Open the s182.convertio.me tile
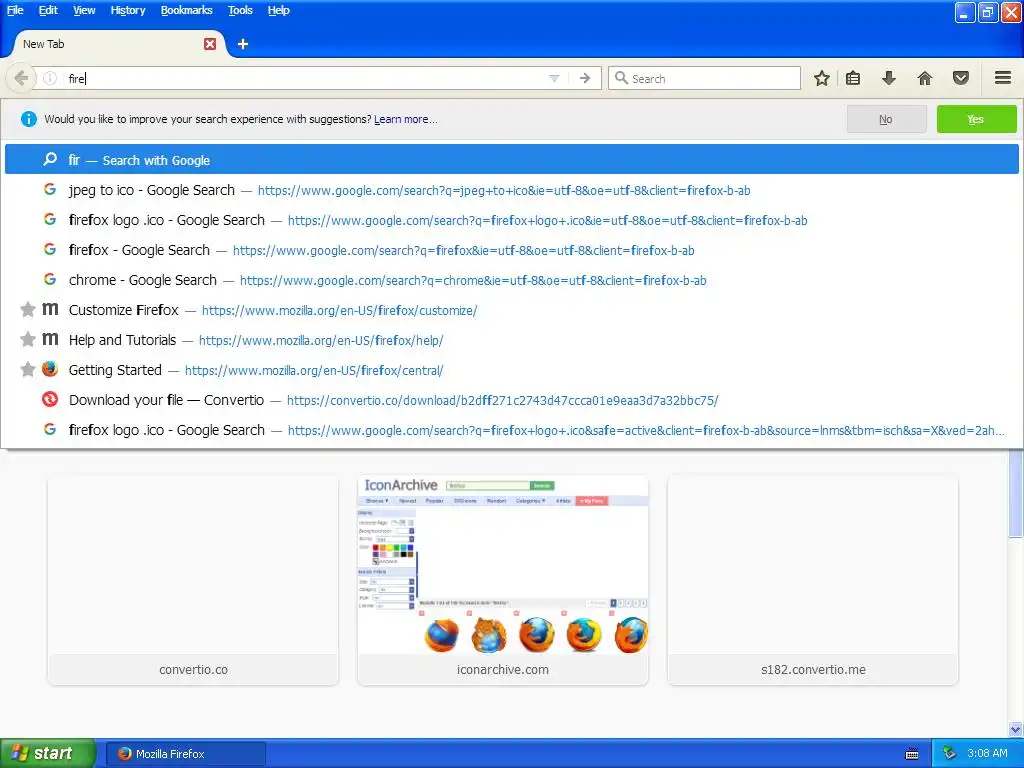 (813, 580)
